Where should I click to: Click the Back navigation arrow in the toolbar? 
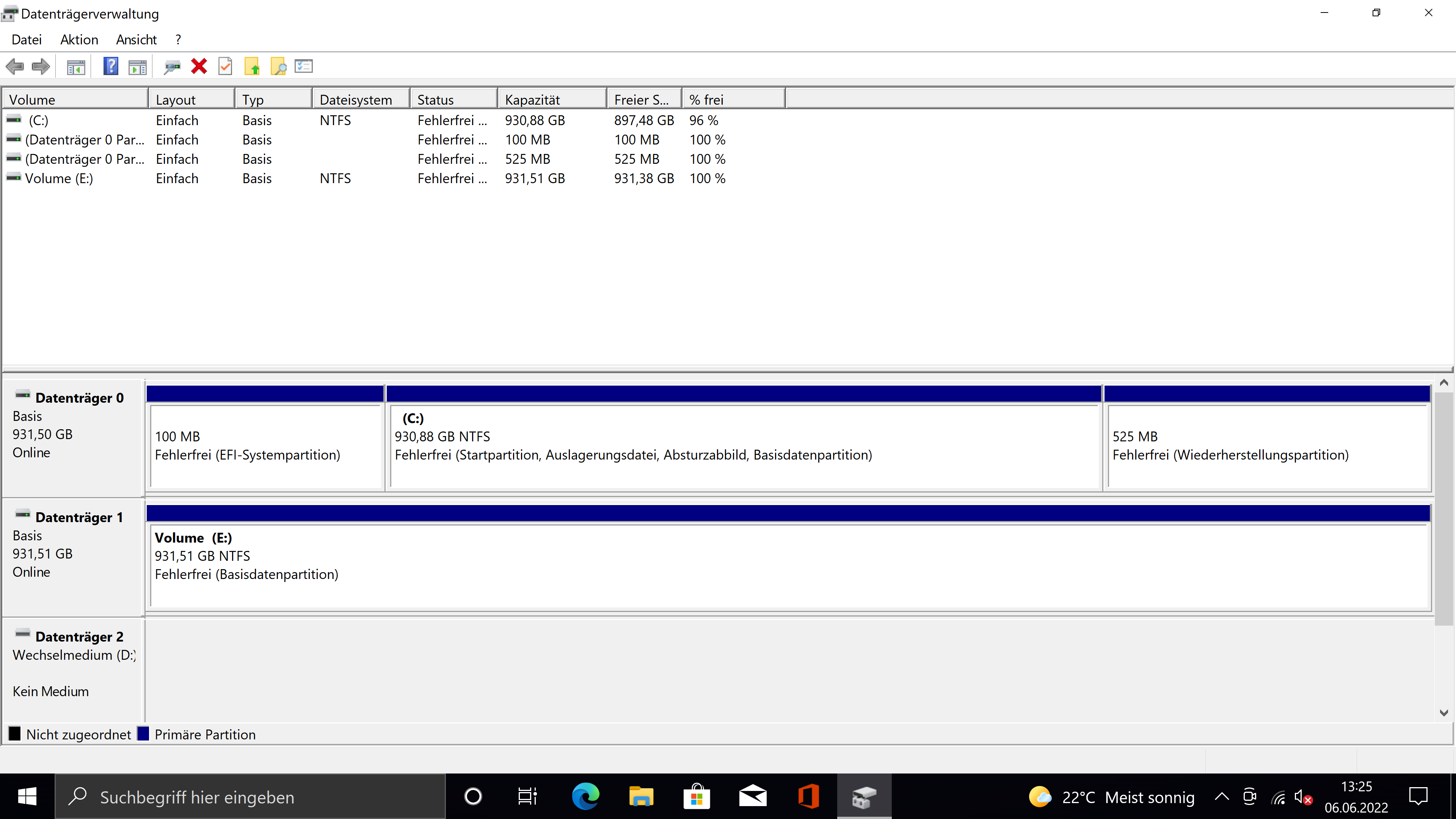[15, 66]
